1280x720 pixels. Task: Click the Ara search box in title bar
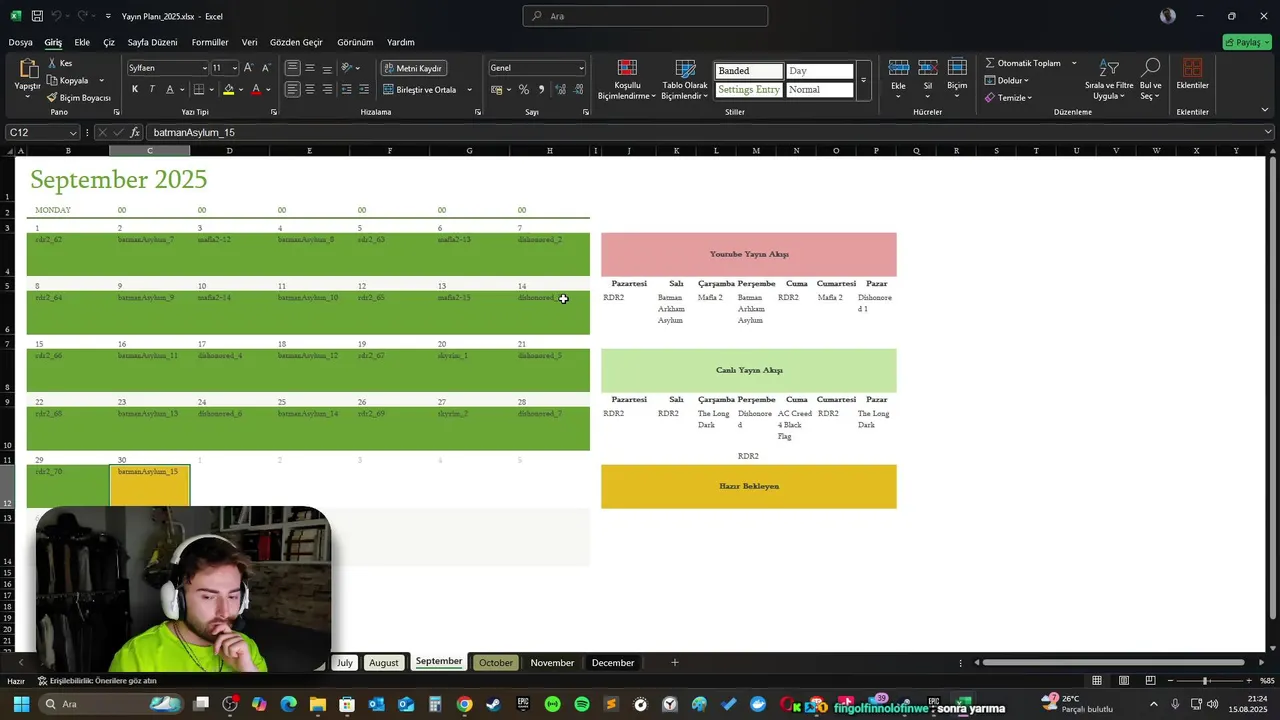pos(645,16)
